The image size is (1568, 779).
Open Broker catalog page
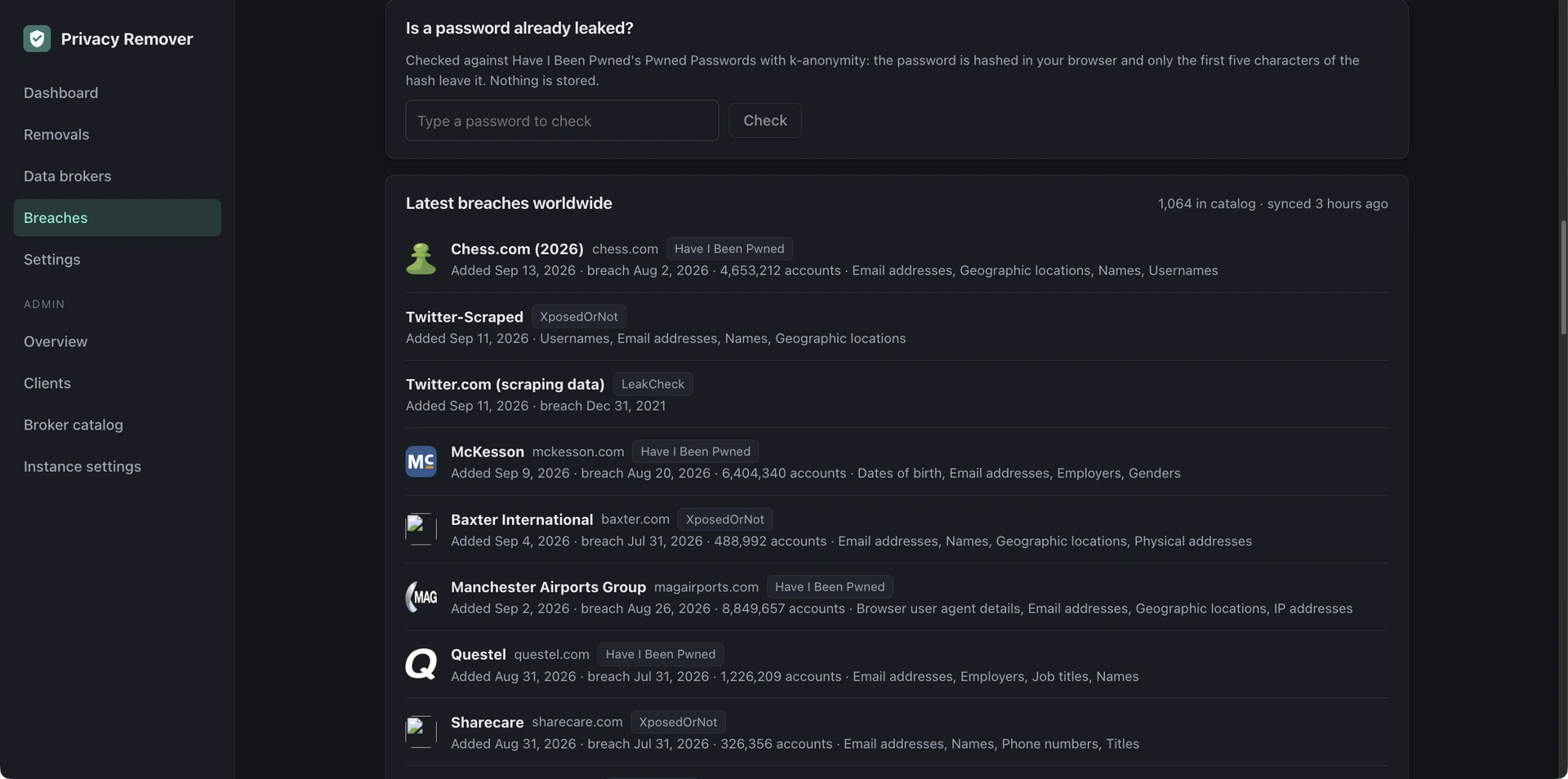[x=117, y=425]
